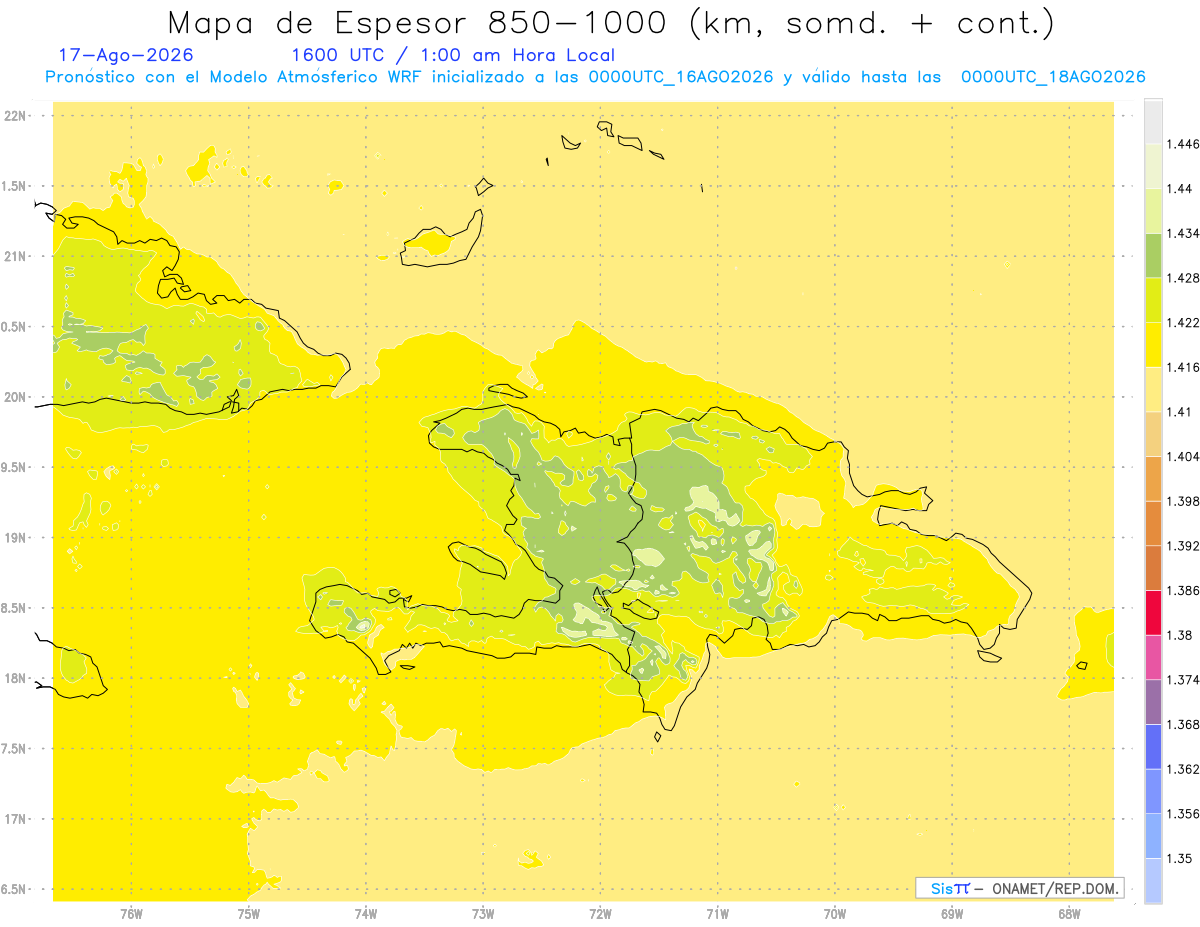
Task: Click the legend value 1.398
Action: tap(1184, 501)
